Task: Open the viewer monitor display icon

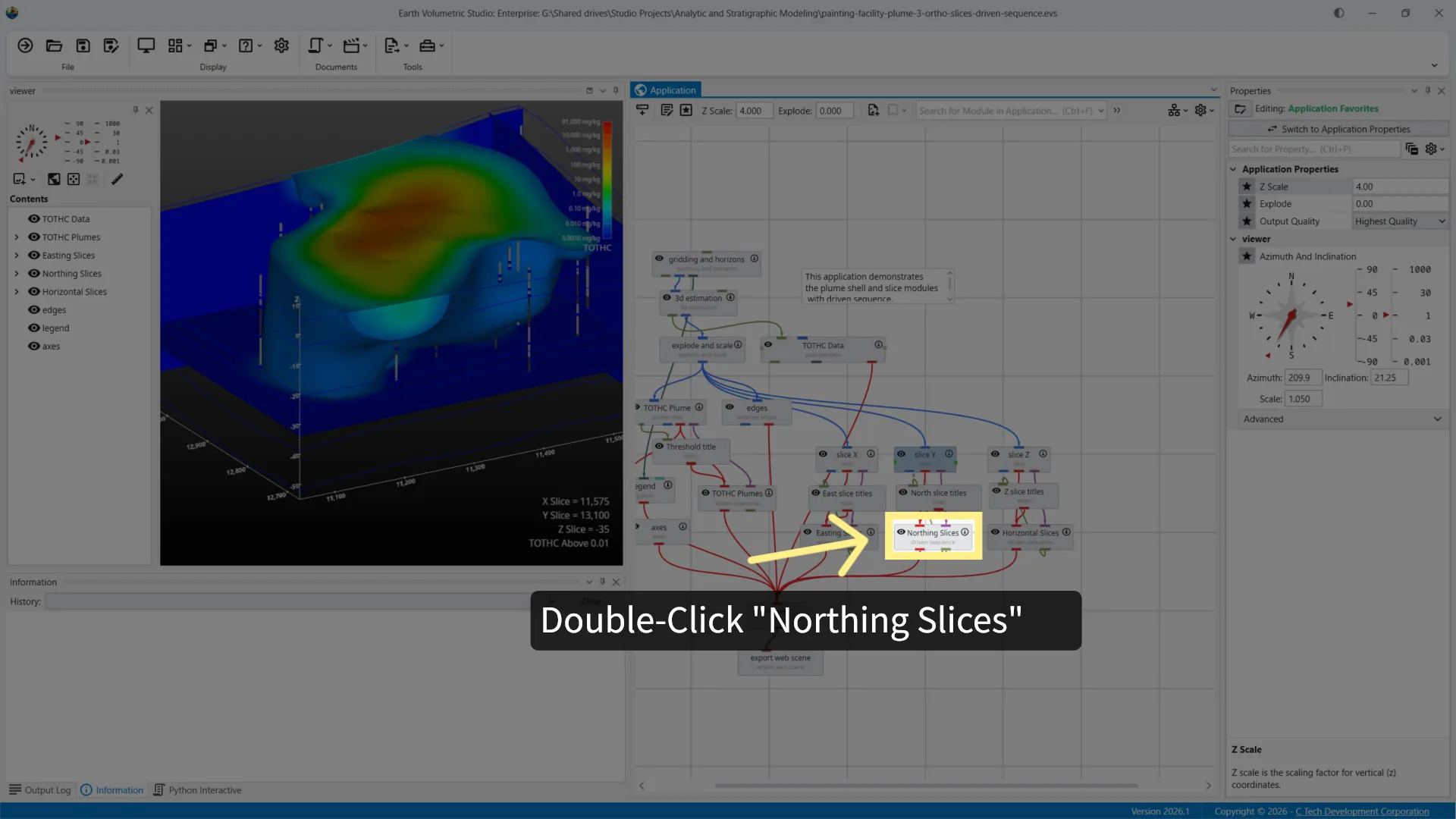Action: (146, 45)
